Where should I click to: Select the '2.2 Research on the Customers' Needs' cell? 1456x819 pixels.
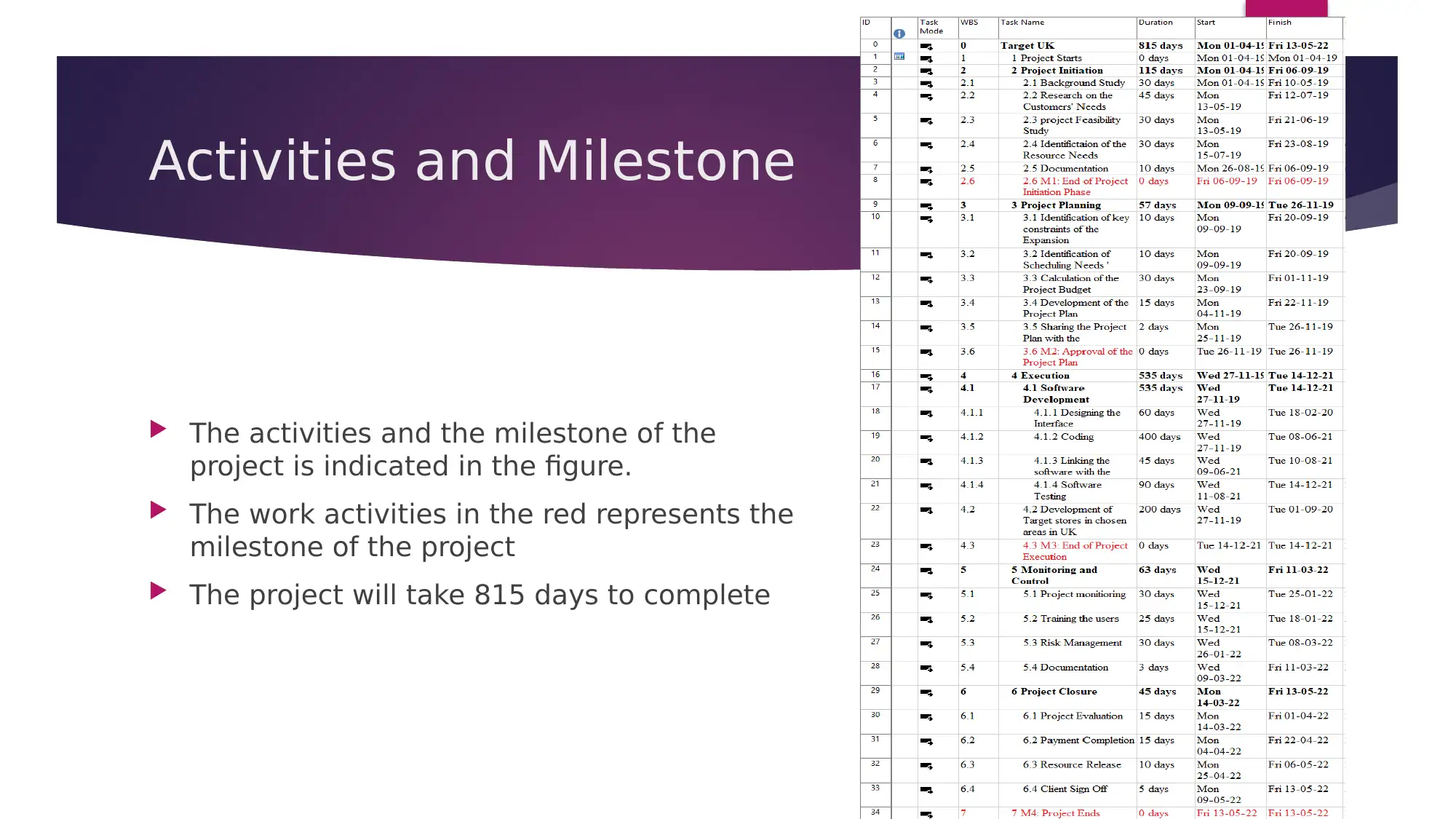pyautogui.click(x=1067, y=100)
